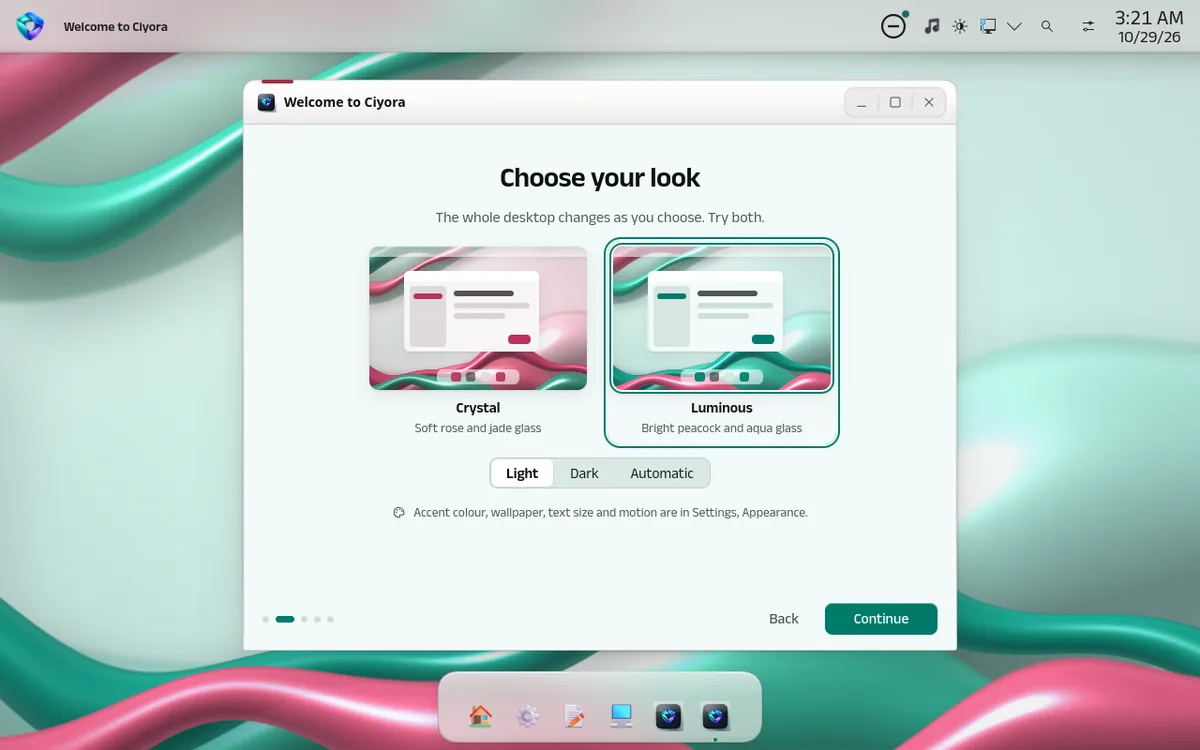Close the Welcome to Ciyora window
The height and width of the screenshot is (750, 1200).
[929, 102]
